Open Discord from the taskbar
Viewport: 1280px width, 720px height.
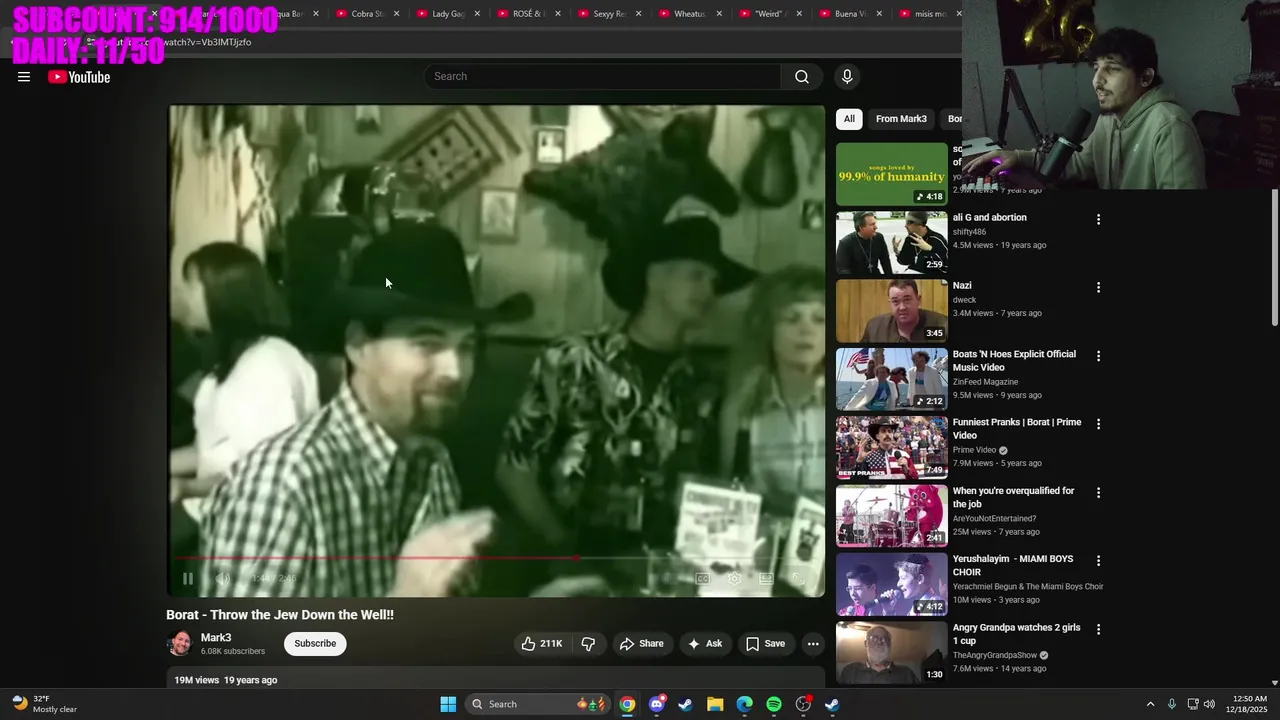coord(656,704)
